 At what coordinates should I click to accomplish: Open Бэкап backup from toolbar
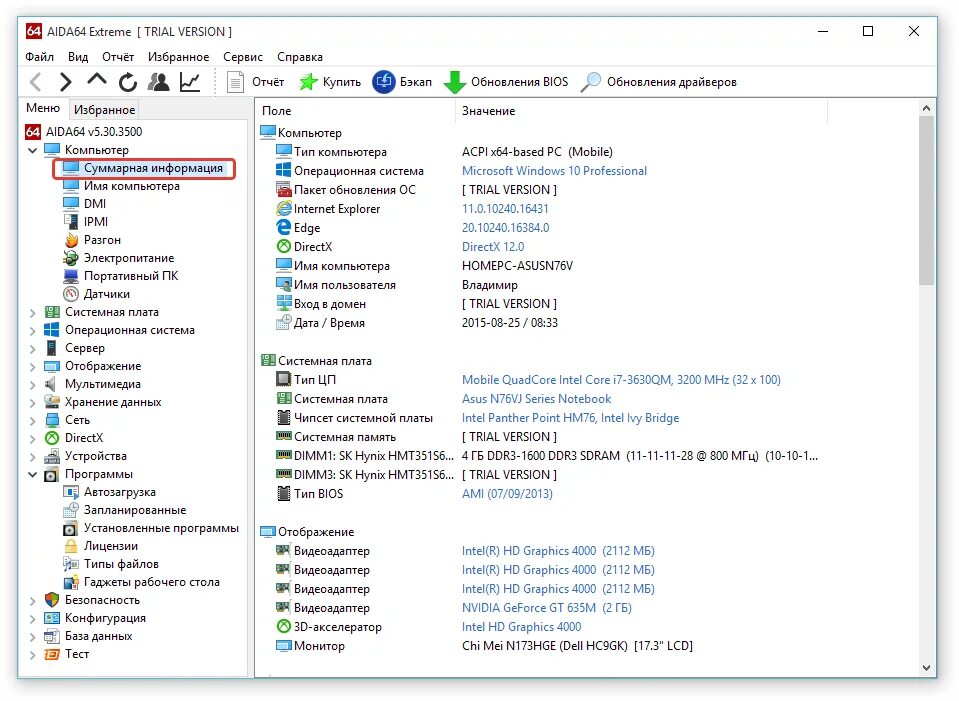click(402, 82)
